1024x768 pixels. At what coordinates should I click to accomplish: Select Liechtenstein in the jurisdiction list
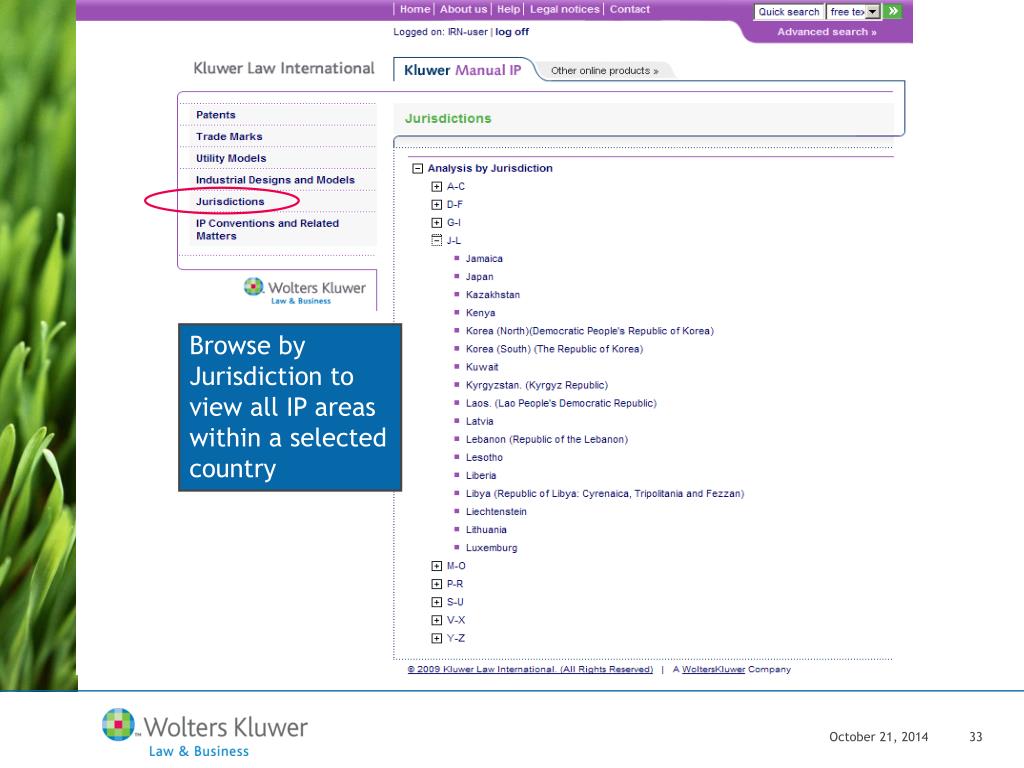click(x=496, y=511)
